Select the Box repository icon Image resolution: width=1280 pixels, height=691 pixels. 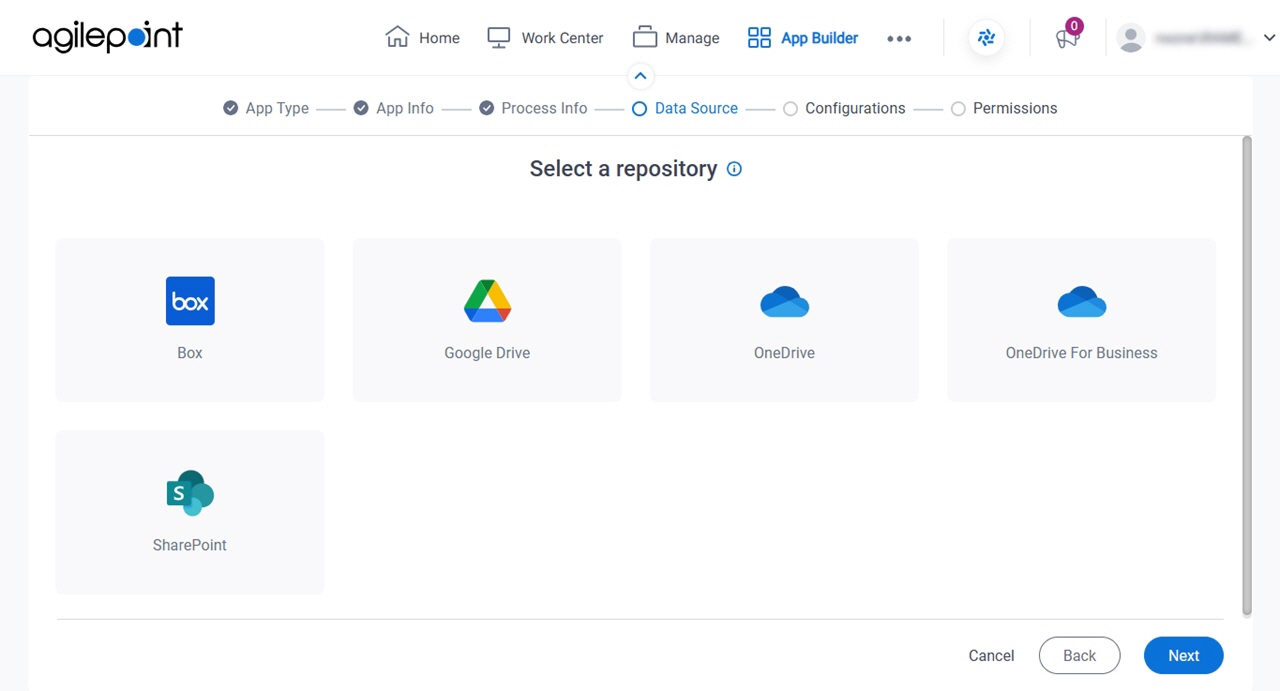click(x=190, y=301)
